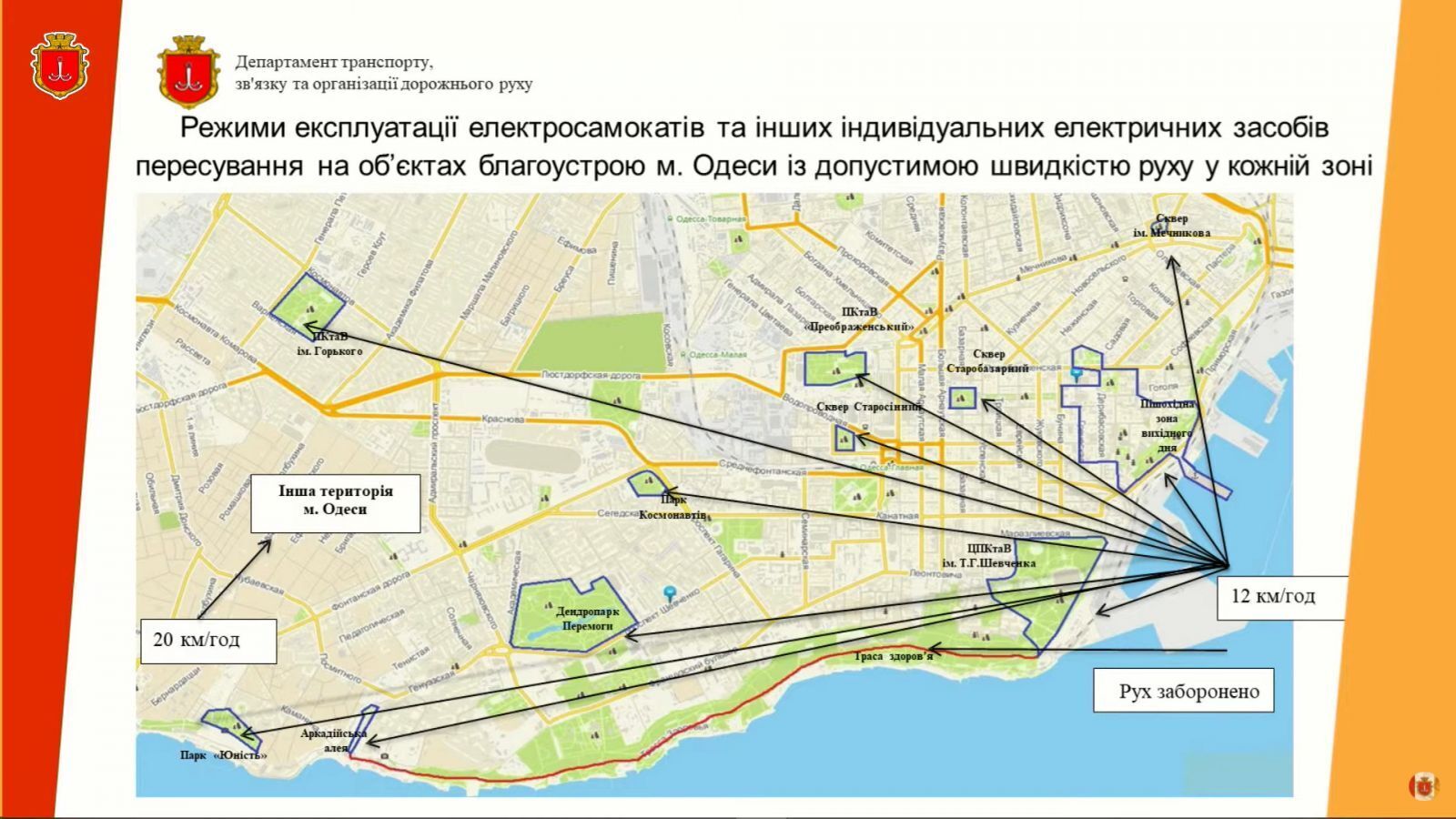Click the Преображенський park outlined zone
This screenshot has height=819, width=1456.
[835, 368]
